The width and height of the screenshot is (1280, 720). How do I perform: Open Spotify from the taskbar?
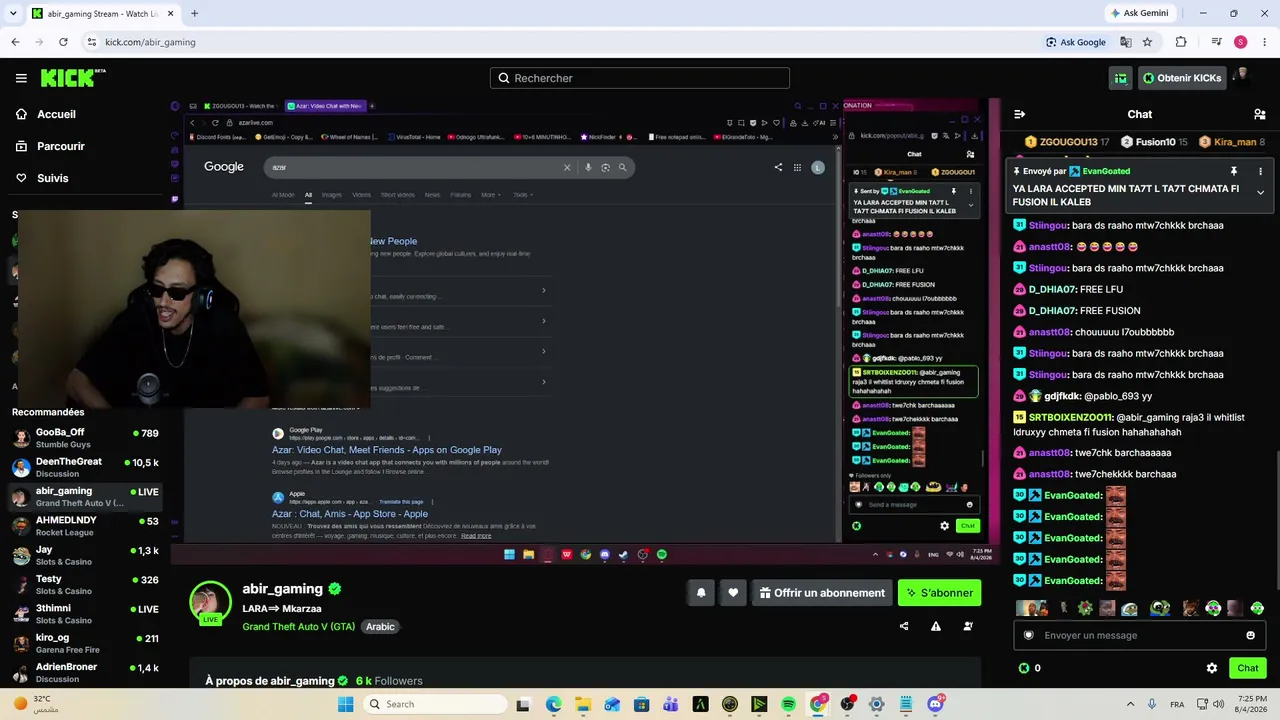(788, 704)
